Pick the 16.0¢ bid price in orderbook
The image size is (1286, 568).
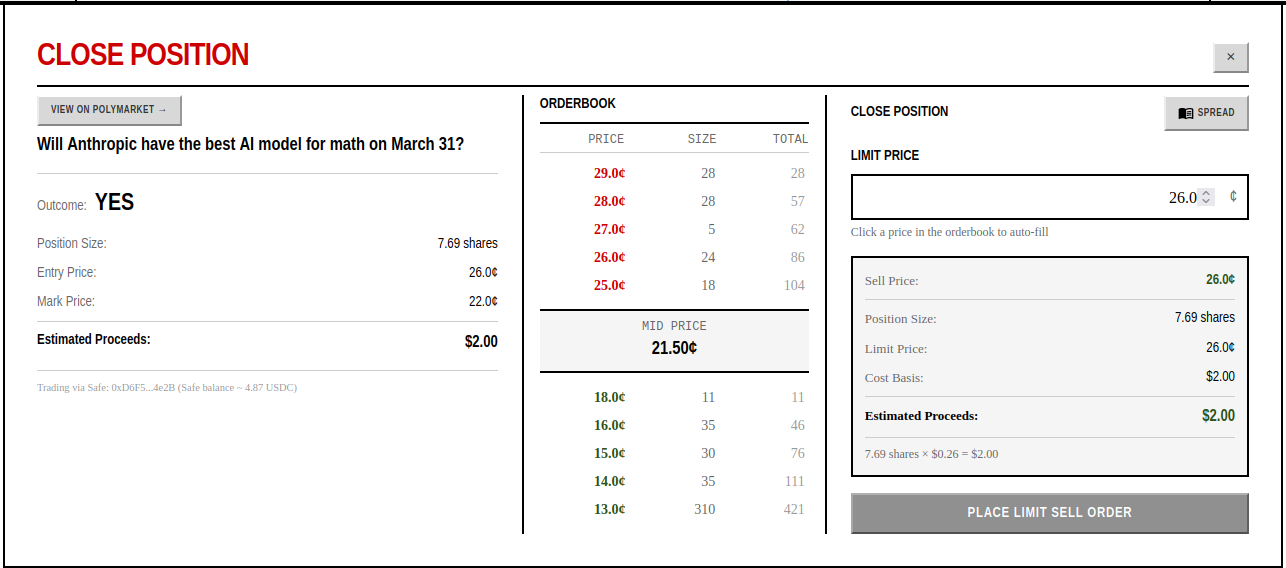point(609,425)
